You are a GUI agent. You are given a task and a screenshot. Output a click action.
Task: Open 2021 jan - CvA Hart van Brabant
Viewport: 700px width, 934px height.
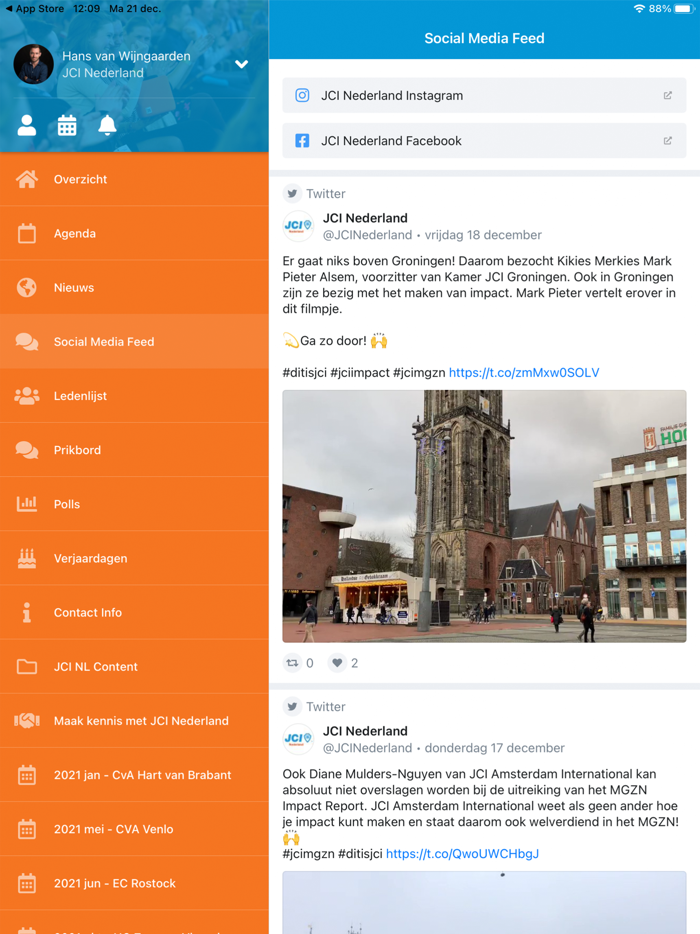point(134,776)
